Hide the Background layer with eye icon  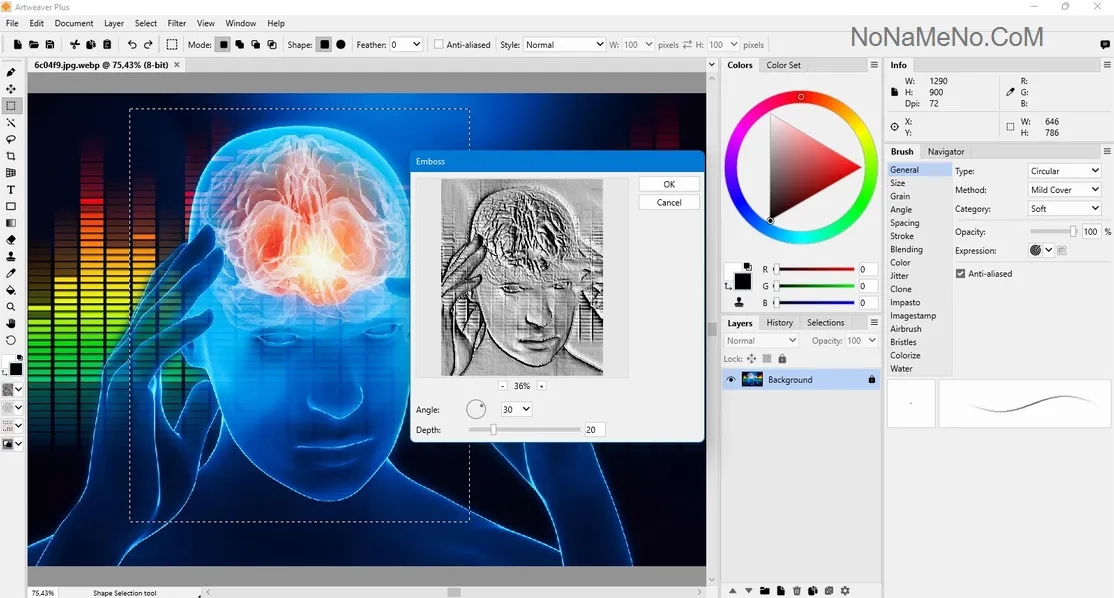pyautogui.click(x=731, y=380)
